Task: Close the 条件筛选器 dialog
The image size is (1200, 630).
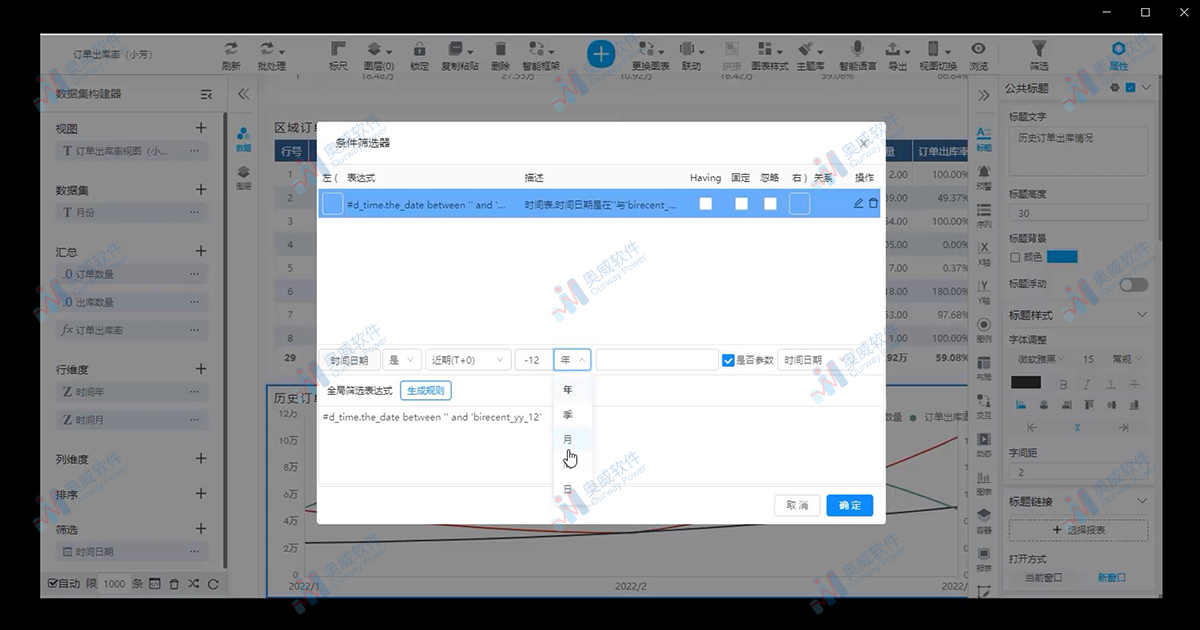Action: point(864,143)
